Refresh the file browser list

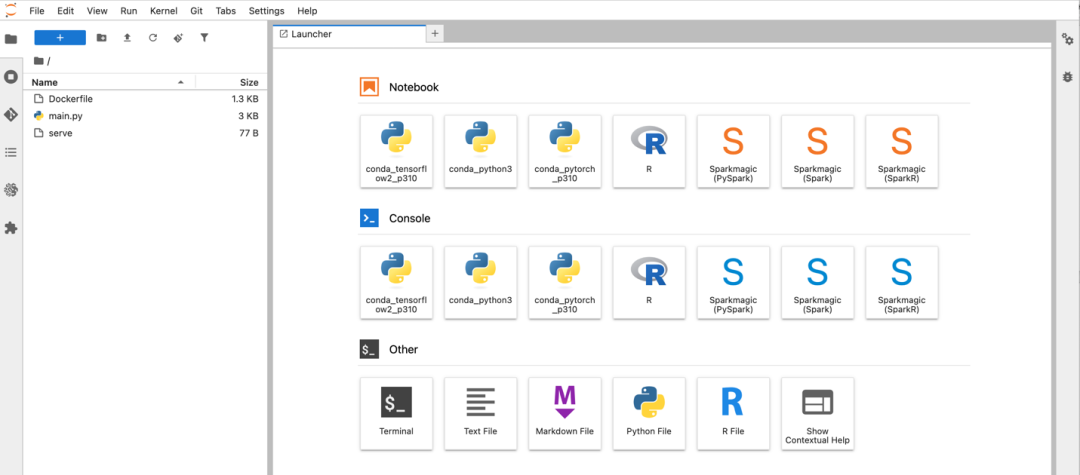(x=153, y=38)
